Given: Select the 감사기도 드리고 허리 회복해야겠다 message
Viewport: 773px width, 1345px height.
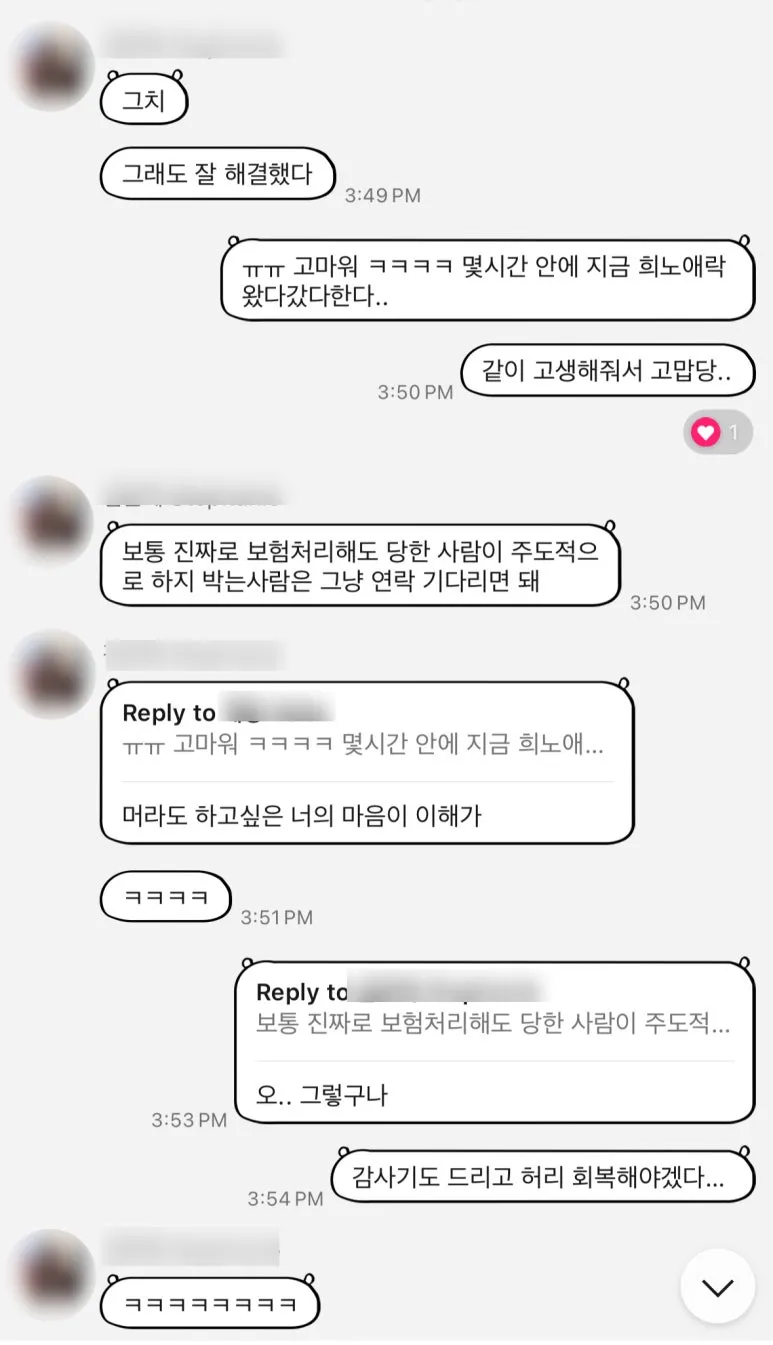Looking at the screenshot, I should (x=542, y=1176).
